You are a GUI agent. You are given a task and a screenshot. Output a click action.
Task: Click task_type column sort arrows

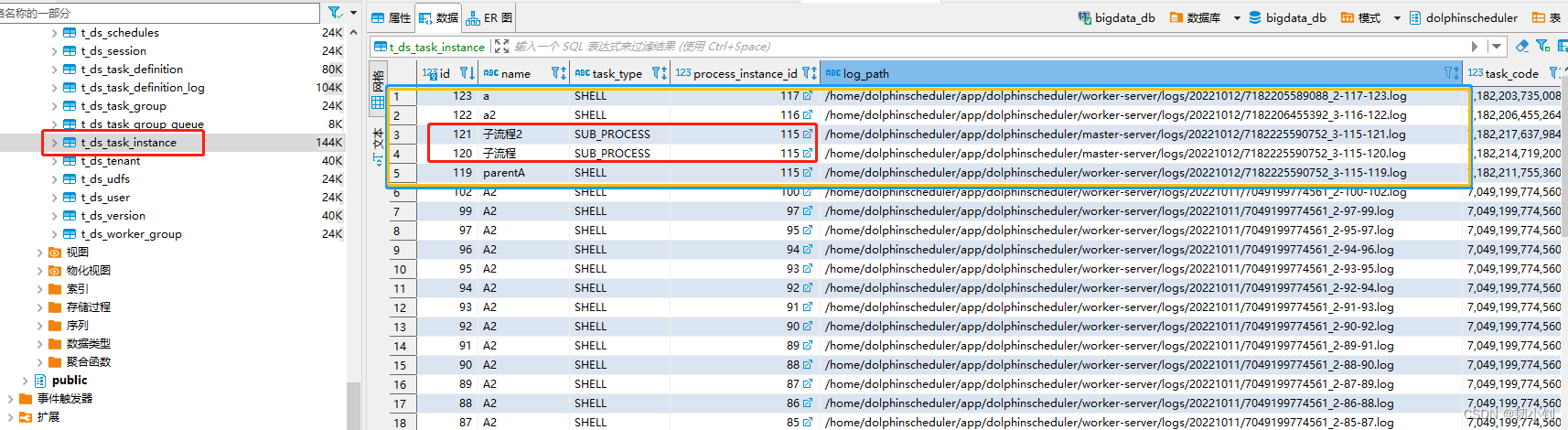click(665, 73)
